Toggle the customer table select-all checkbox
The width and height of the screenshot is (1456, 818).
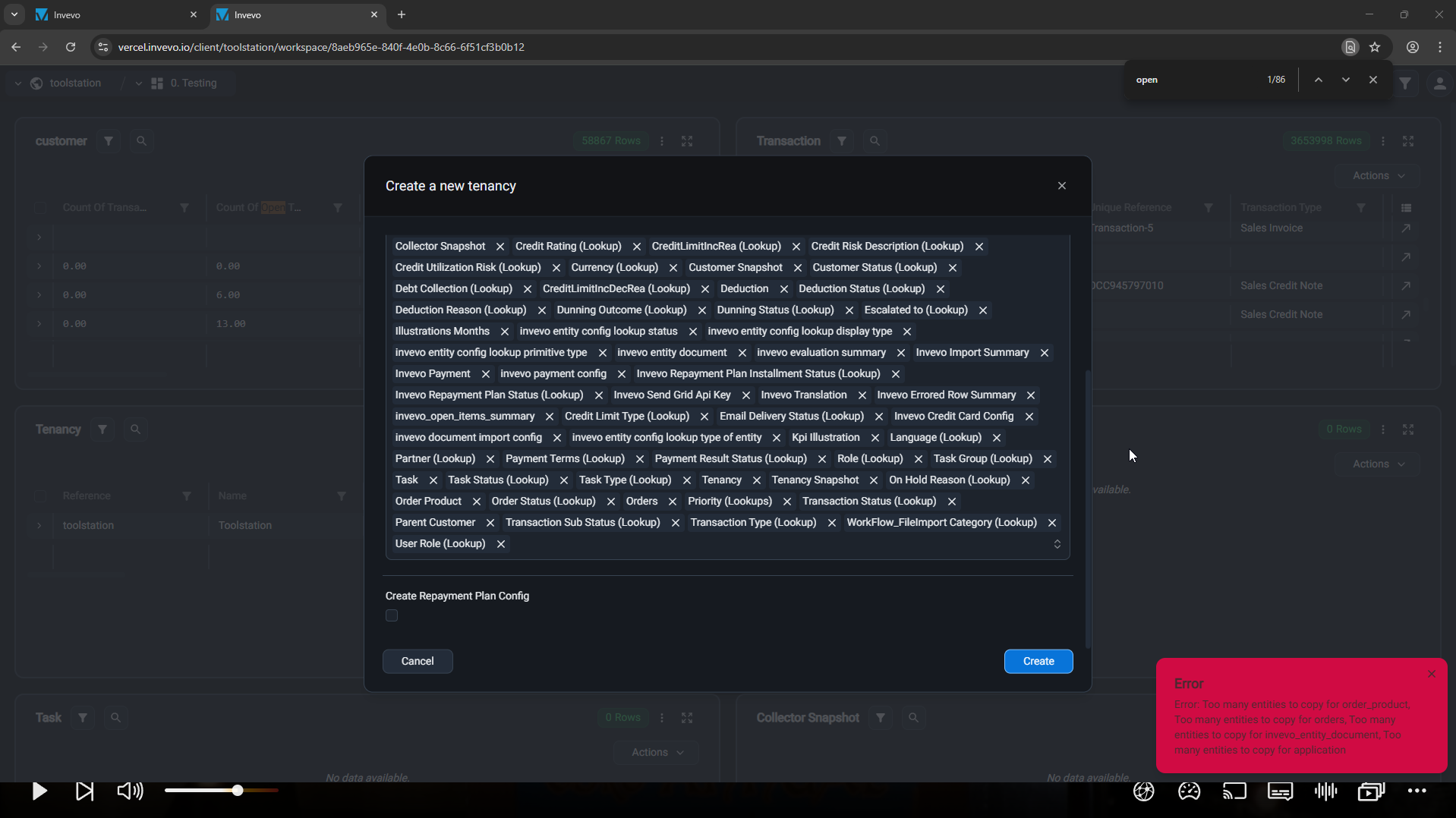coord(40,208)
